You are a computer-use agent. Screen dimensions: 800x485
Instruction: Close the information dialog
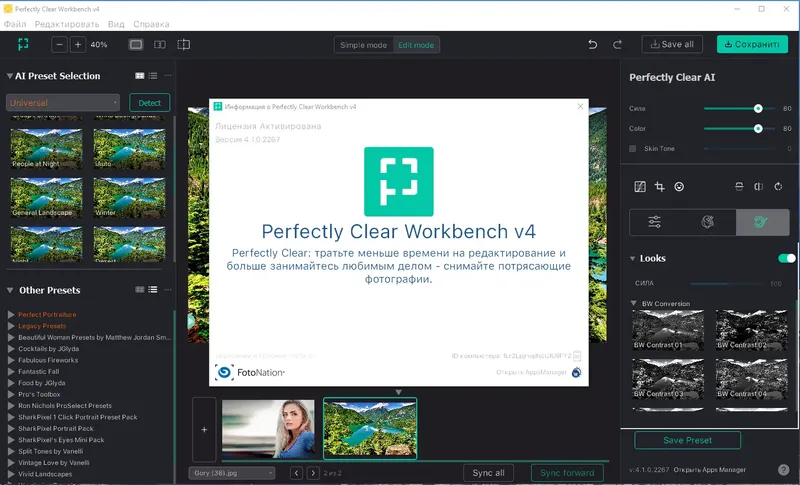click(580, 106)
